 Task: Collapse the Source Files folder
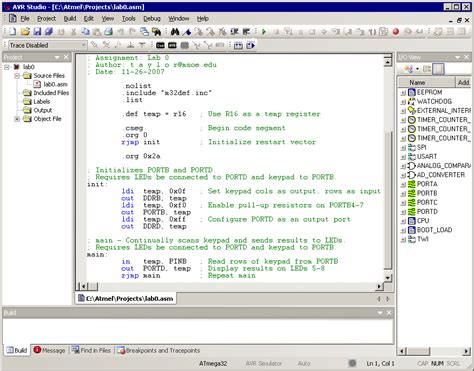[x=17, y=76]
